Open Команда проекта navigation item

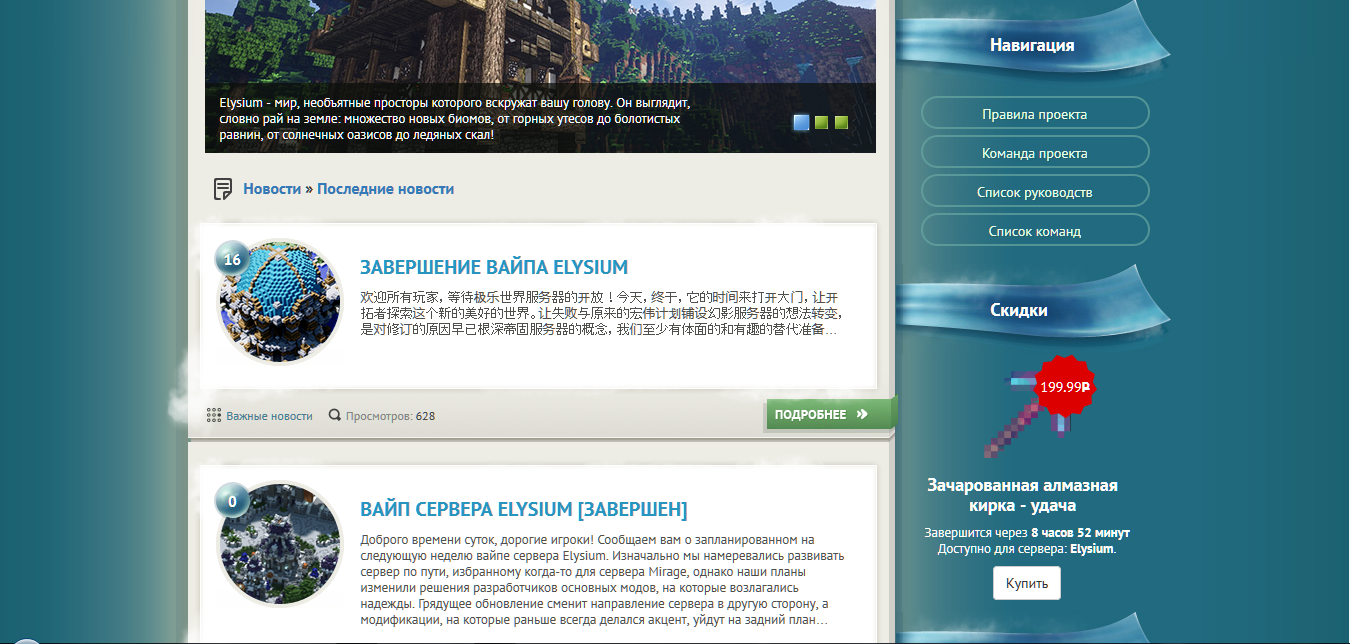tap(1035, 152)
